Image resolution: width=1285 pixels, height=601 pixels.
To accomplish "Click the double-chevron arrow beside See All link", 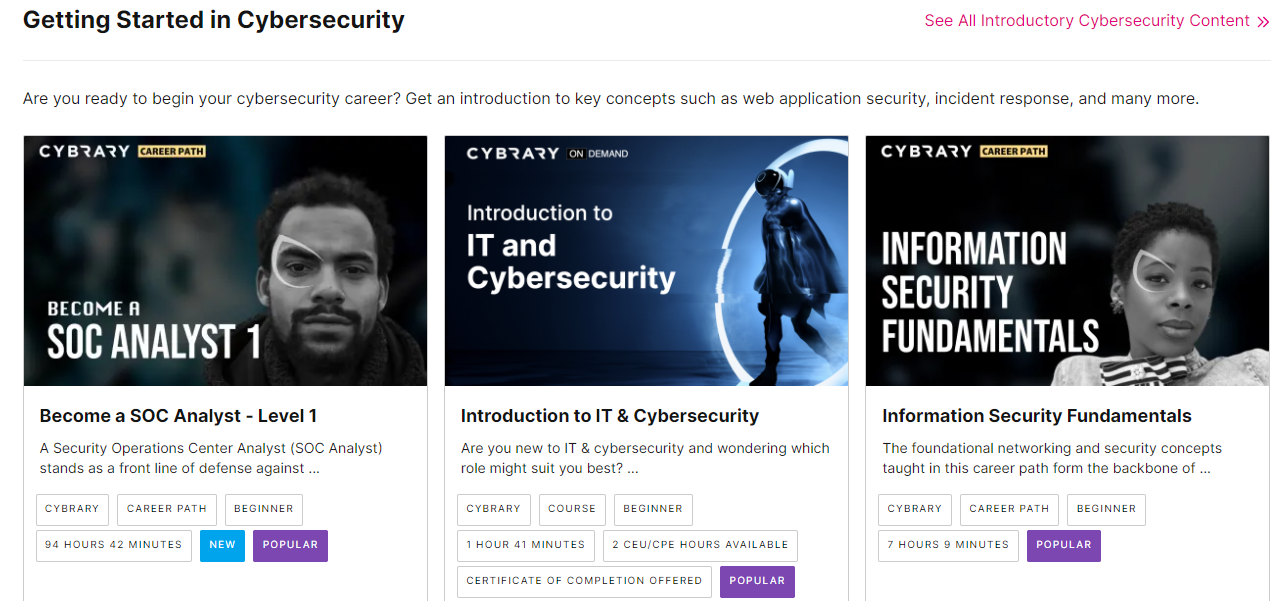I will (x=1263, y=22).
